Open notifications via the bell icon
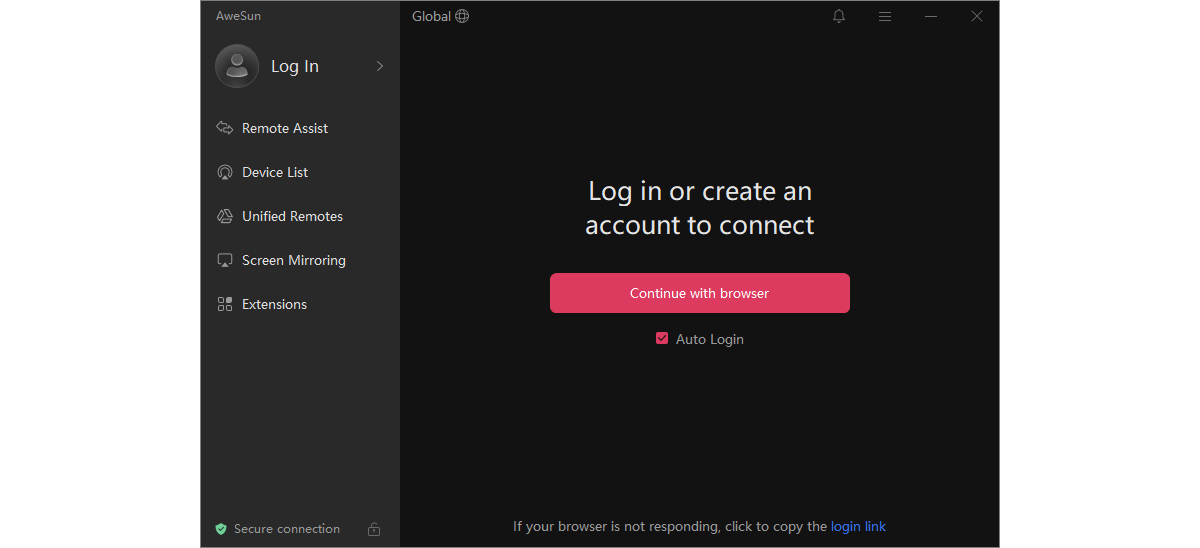The image size is (1200, 548). [839, 16]
